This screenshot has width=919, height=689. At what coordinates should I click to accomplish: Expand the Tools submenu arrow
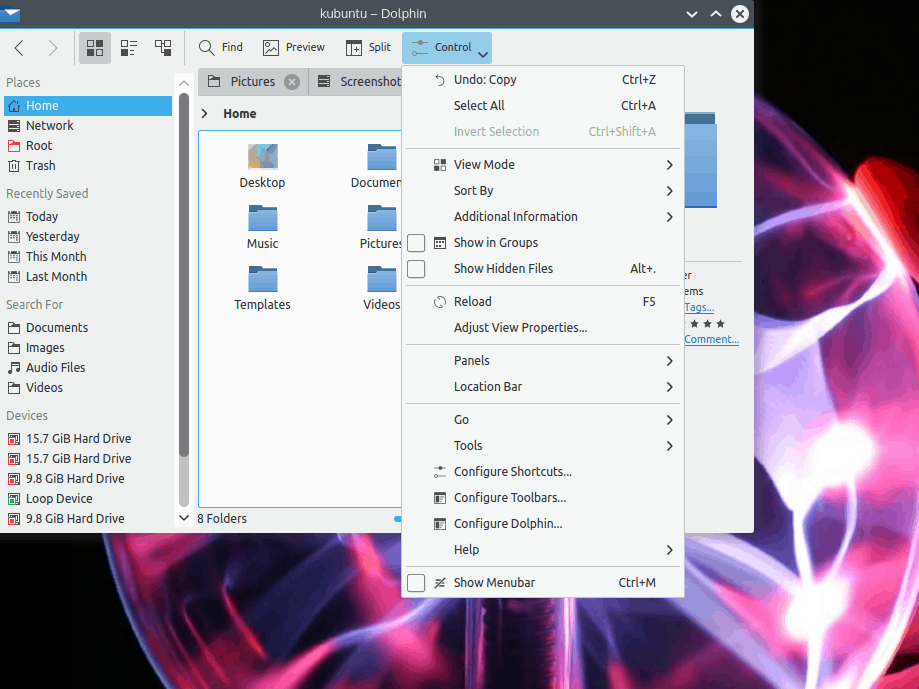coord(669,446)
